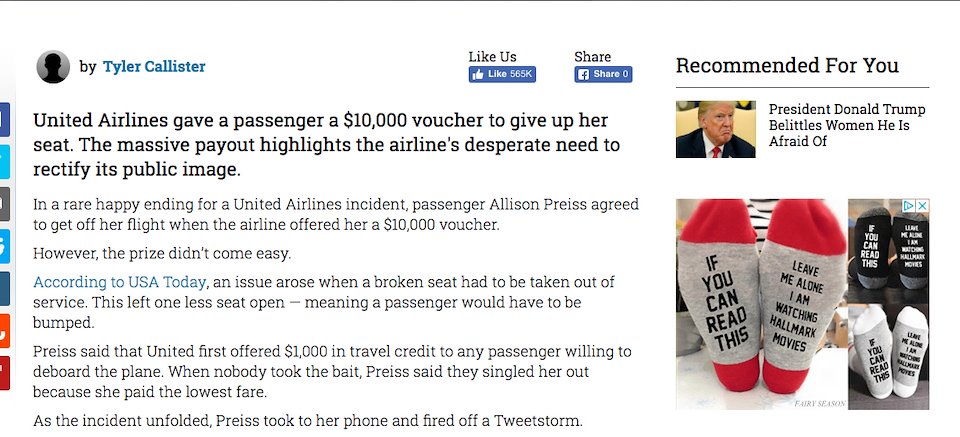Click the AdChoices triangle icon on ad
Viewport: 960px width, 437px height.
pos(910,206)
